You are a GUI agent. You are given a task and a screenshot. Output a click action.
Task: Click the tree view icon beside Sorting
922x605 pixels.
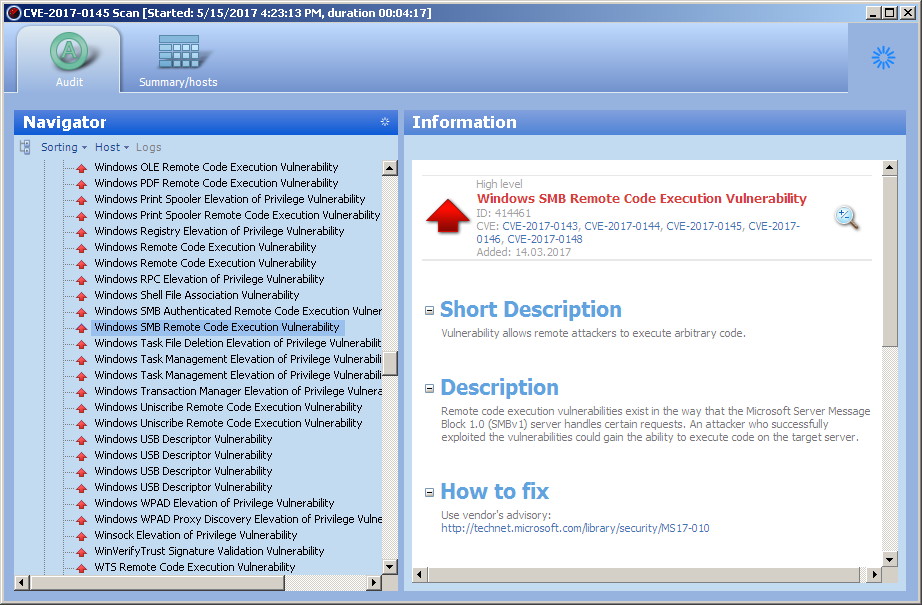[25, 147]
